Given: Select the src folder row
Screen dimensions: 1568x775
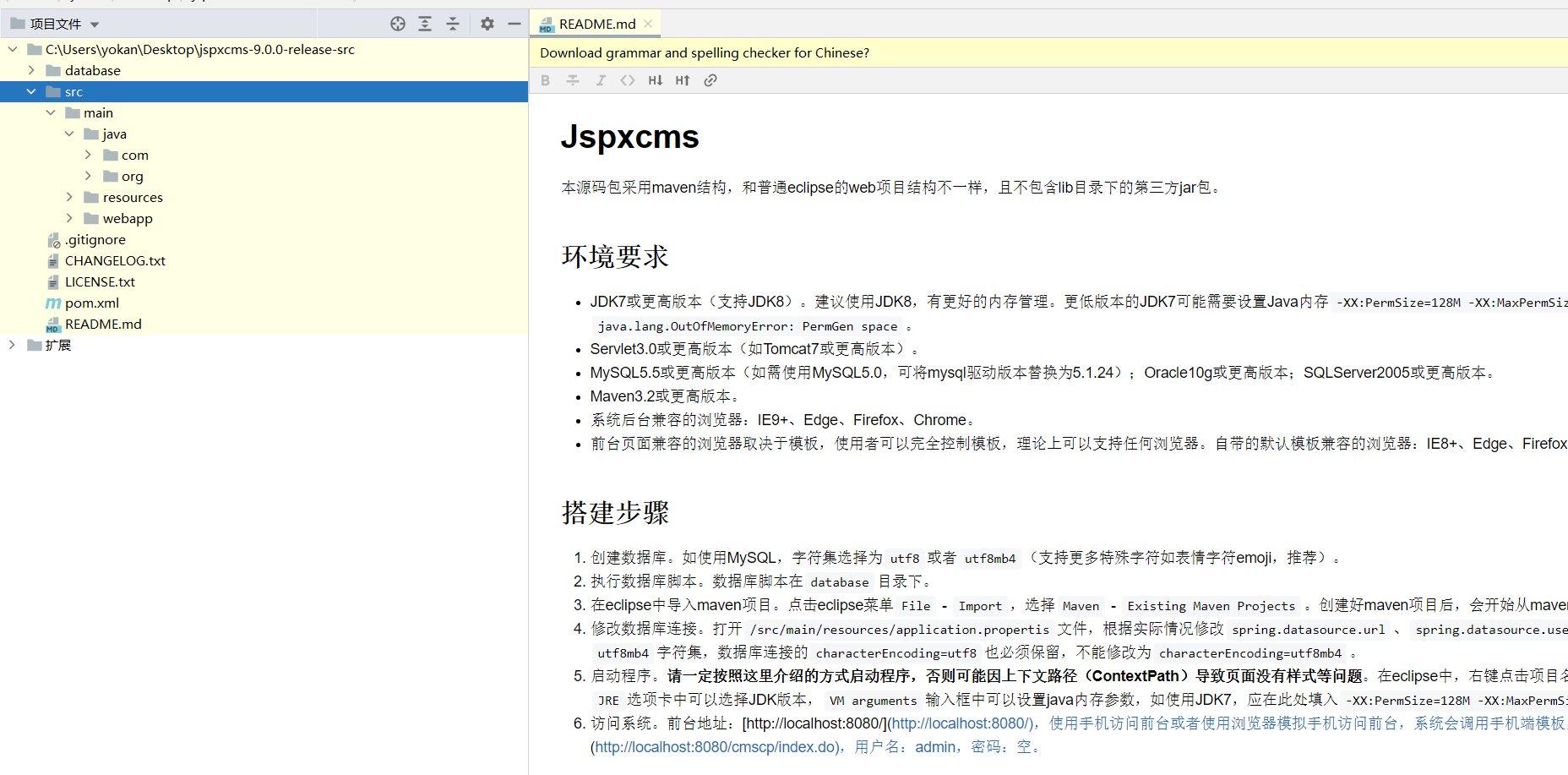Looking at the screenshot, I should [x=264, y=91].
